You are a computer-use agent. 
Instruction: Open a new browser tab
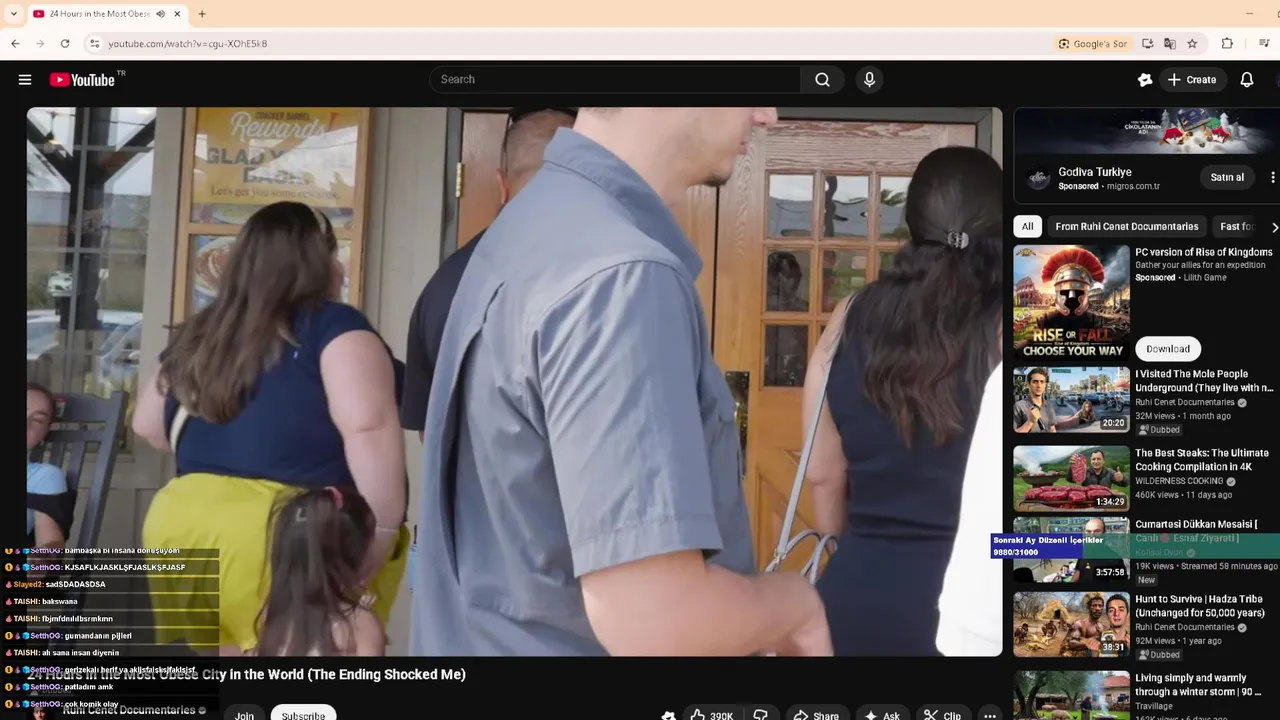click(x=202, y=14)
